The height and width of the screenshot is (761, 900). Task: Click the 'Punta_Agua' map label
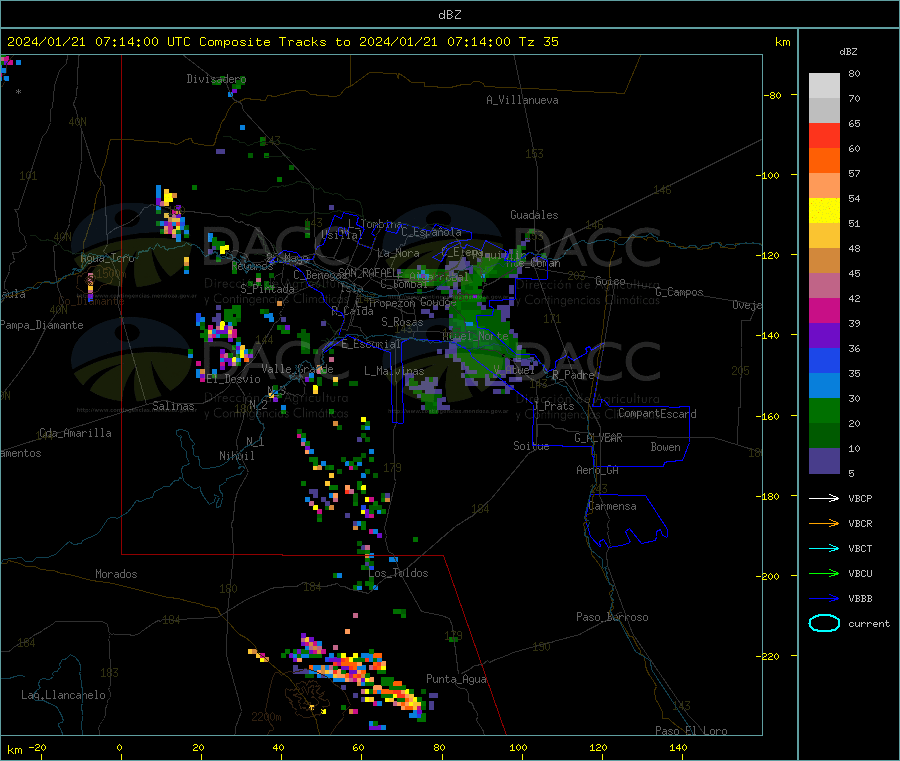[456, 679]
